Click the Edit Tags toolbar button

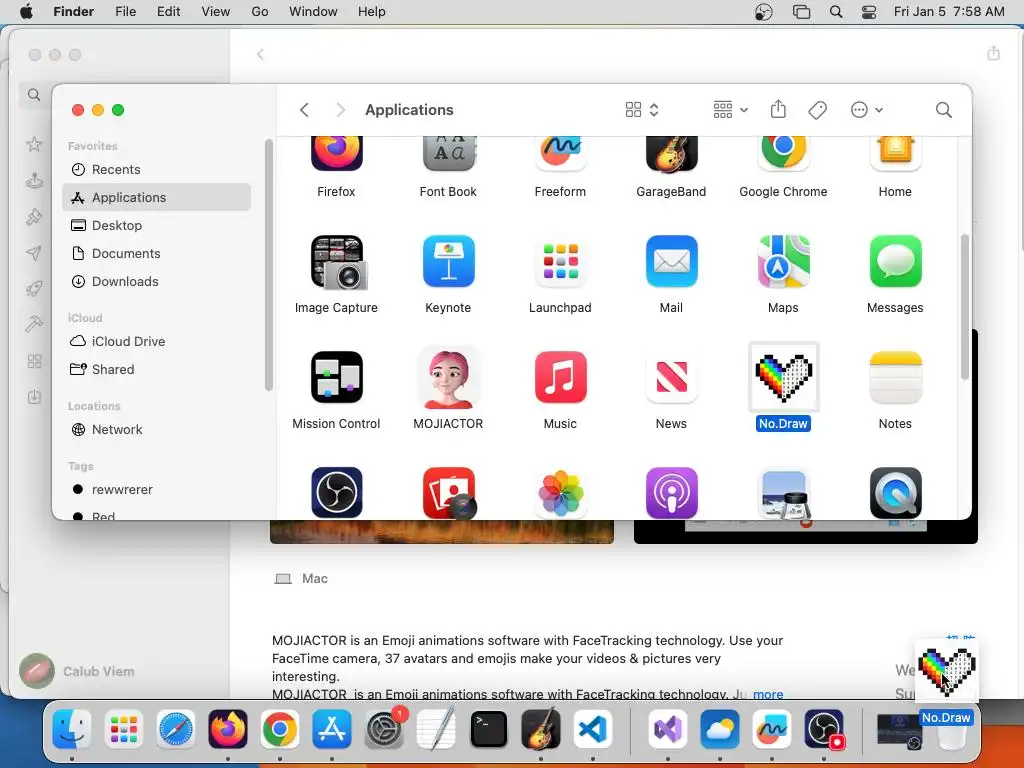pyautogui.click(x=818, y=110)
